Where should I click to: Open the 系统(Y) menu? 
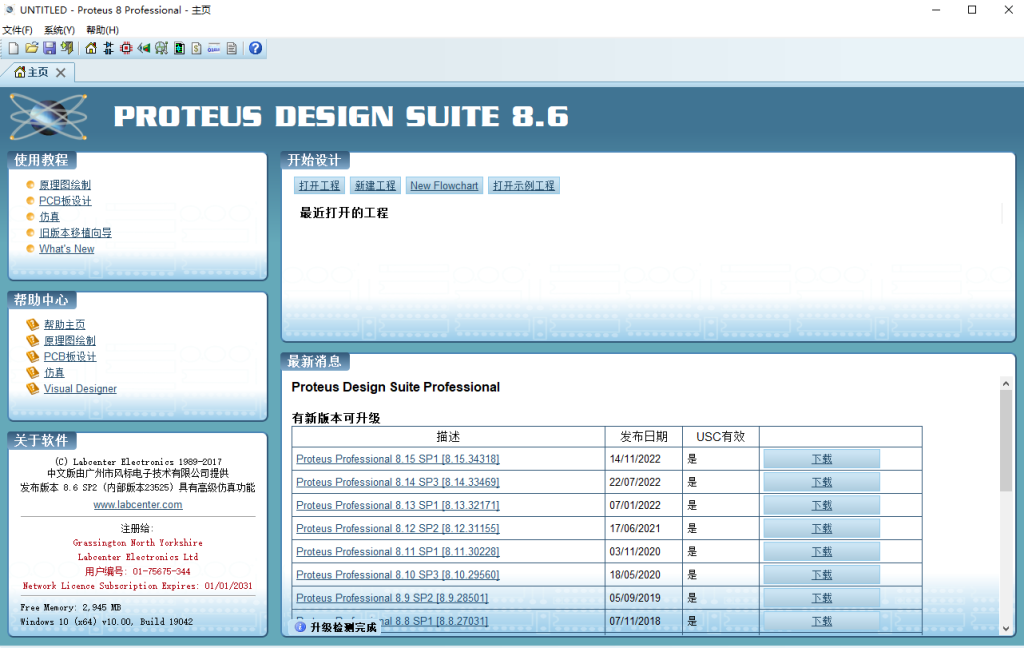coord(59,30)
